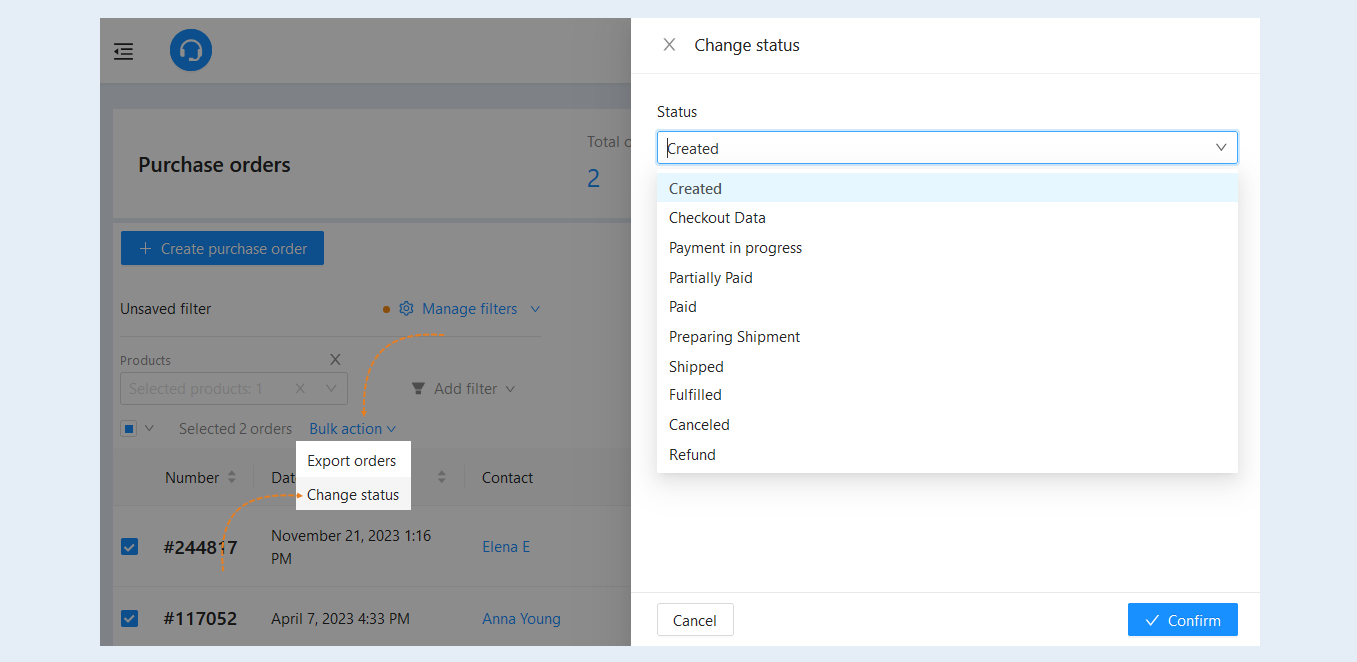The image size is (1357, 662).
Task: Open the Selected products dropdown arrow
Action: [x=331, y=389]
